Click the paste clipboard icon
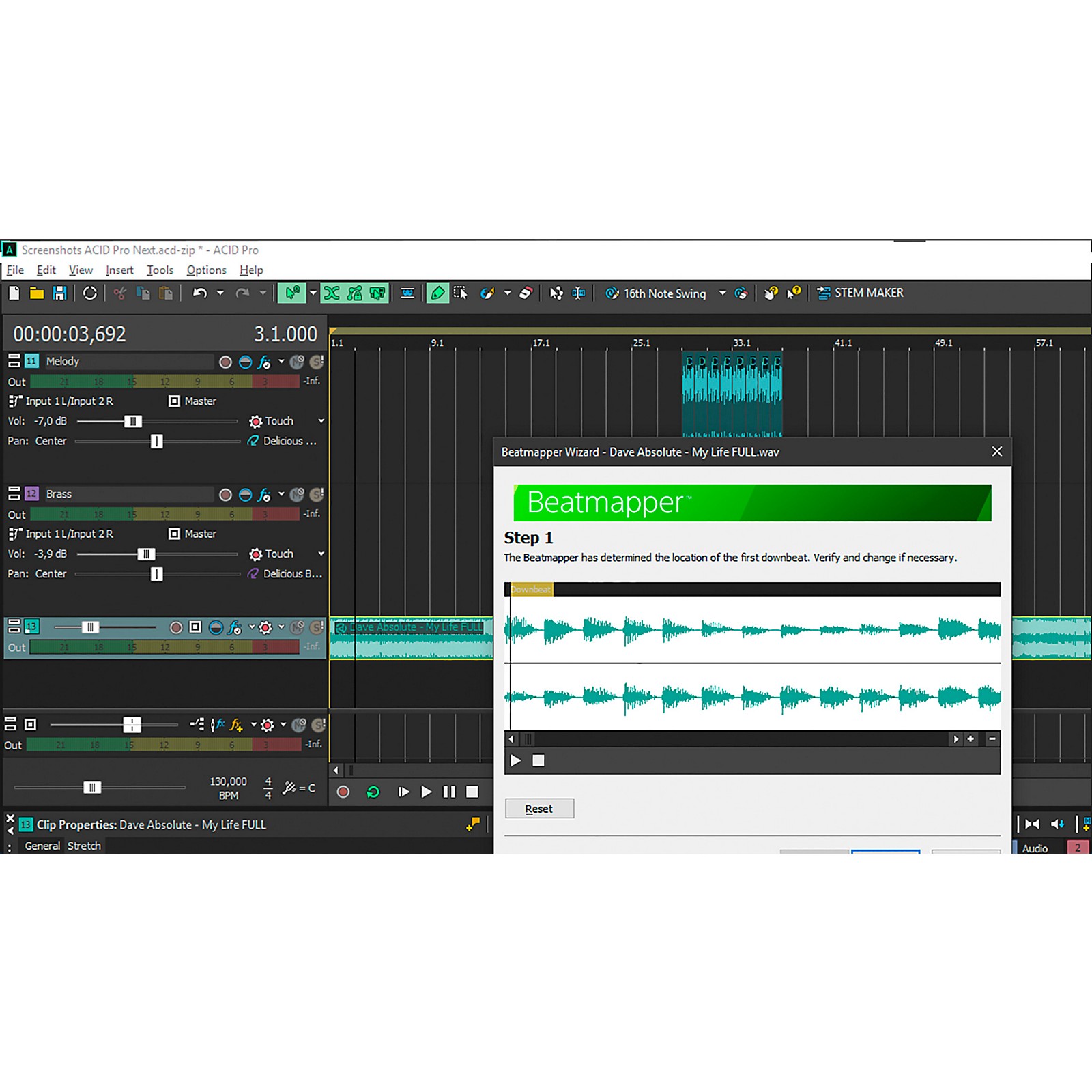 [x=165, y=293]
